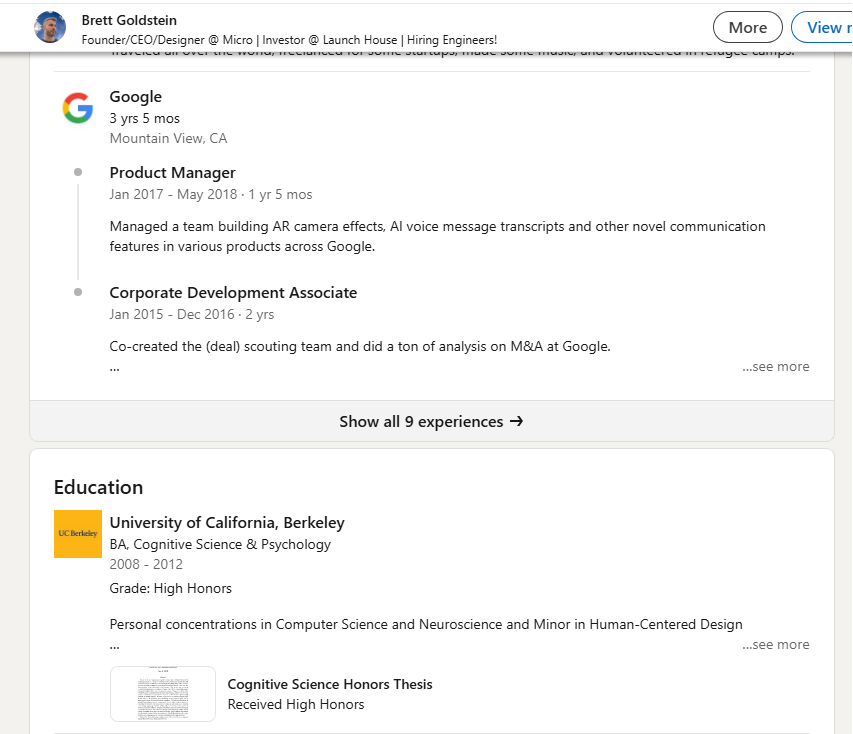This screenshot has width=853, height=734.
Task: Open Brett Goldstein's profile avatar
Action: 50,27
